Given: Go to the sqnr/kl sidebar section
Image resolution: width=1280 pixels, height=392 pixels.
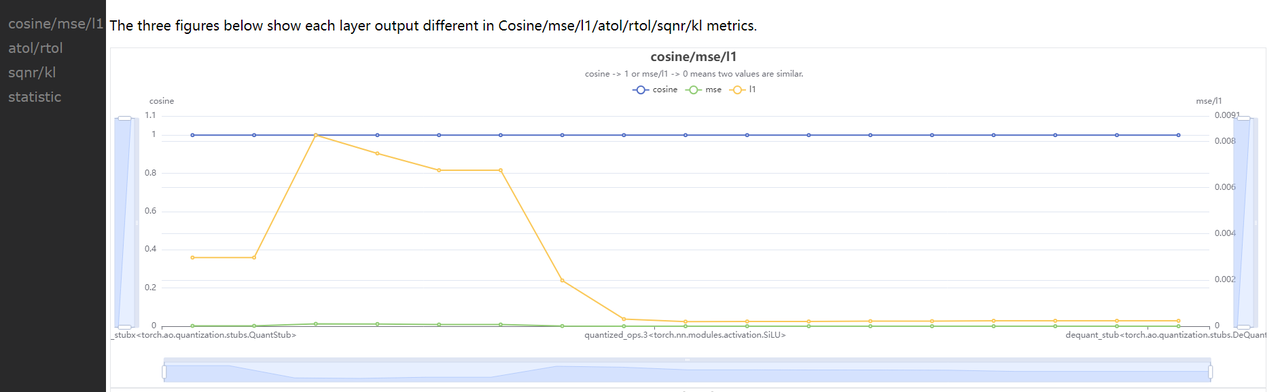Looking at the screenshot, I should coord(32,72).
